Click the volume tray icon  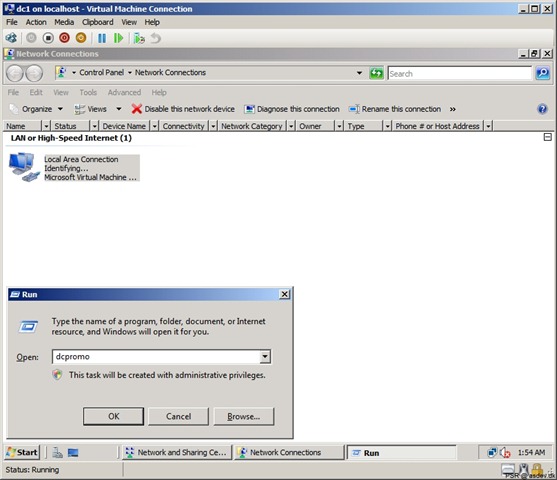pyautogui.click(x=505, y=453)
